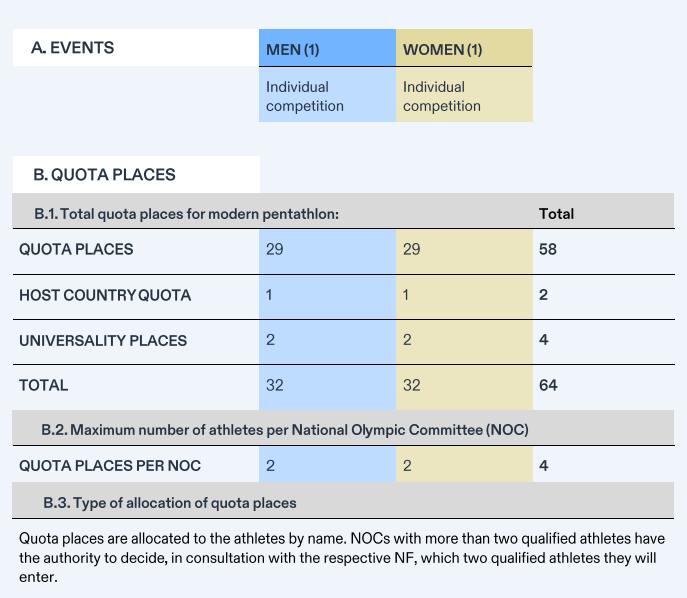Click the women's value 1 in HOST COUNTRY QUOTA row
The height and width of the screenshot is (598, 687).
406,295
